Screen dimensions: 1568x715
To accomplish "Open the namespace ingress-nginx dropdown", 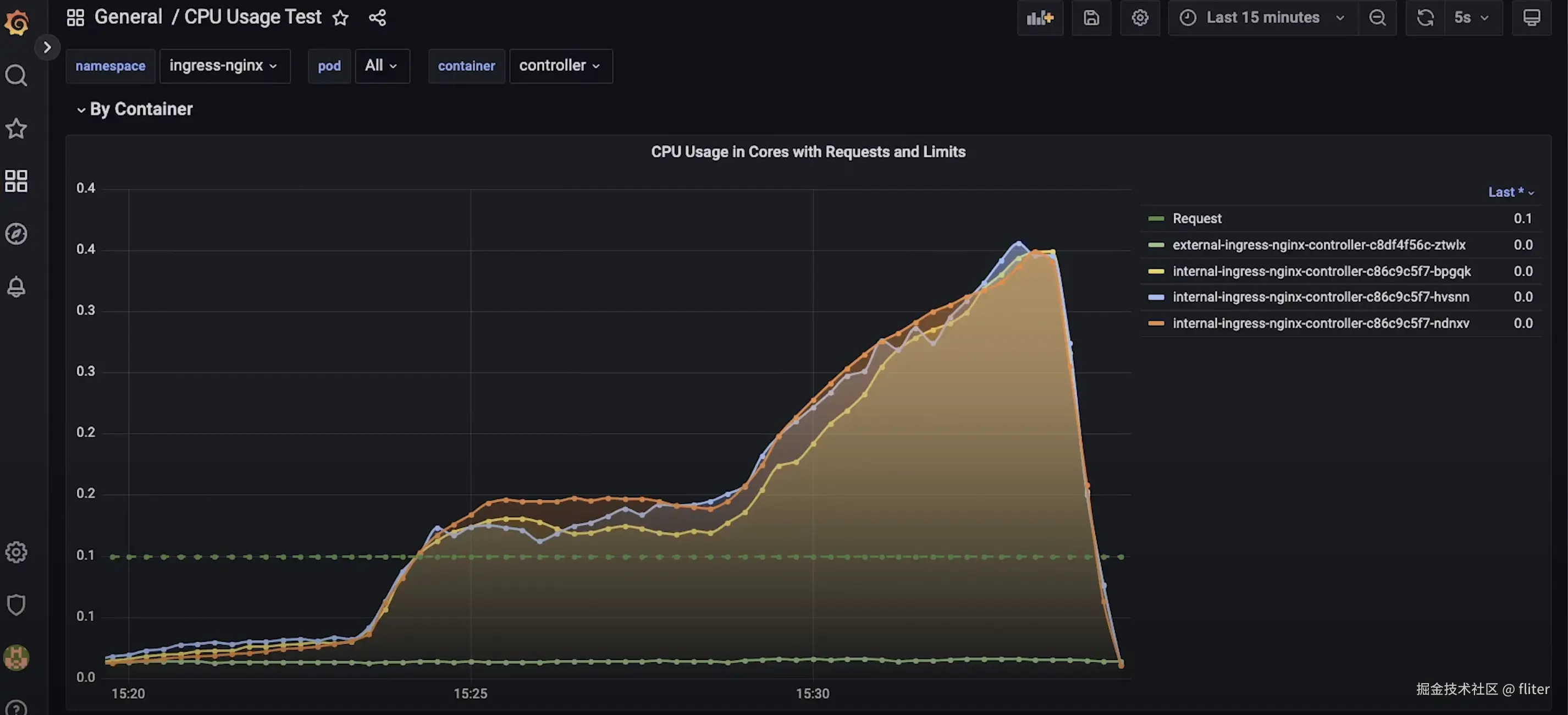I will [x=224, y=66].
